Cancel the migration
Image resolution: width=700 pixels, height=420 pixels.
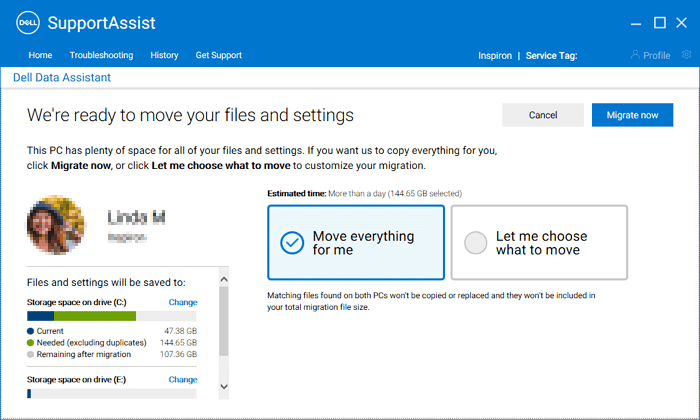tap(542, 115)
